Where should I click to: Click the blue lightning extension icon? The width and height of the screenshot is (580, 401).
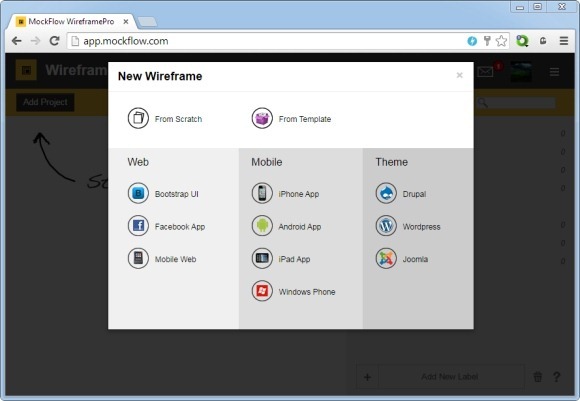pos(472,41)
